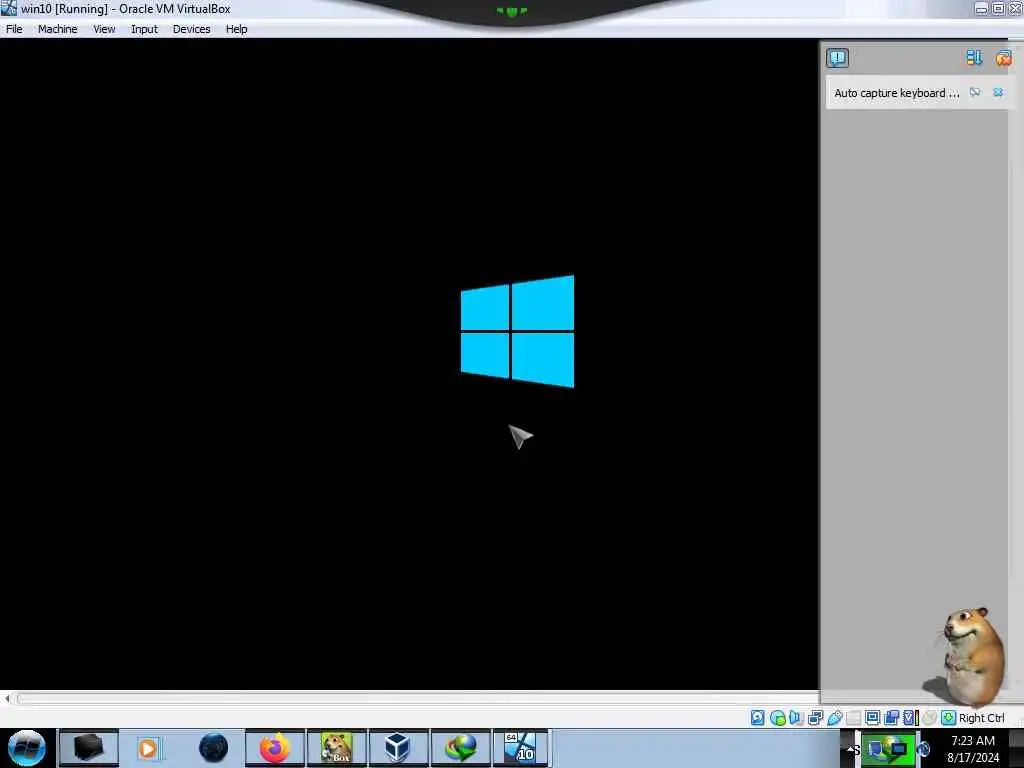The image size is (1024, 768).
Task: Click the horizontal scrollbar left arrow
Action: [7, 698]
